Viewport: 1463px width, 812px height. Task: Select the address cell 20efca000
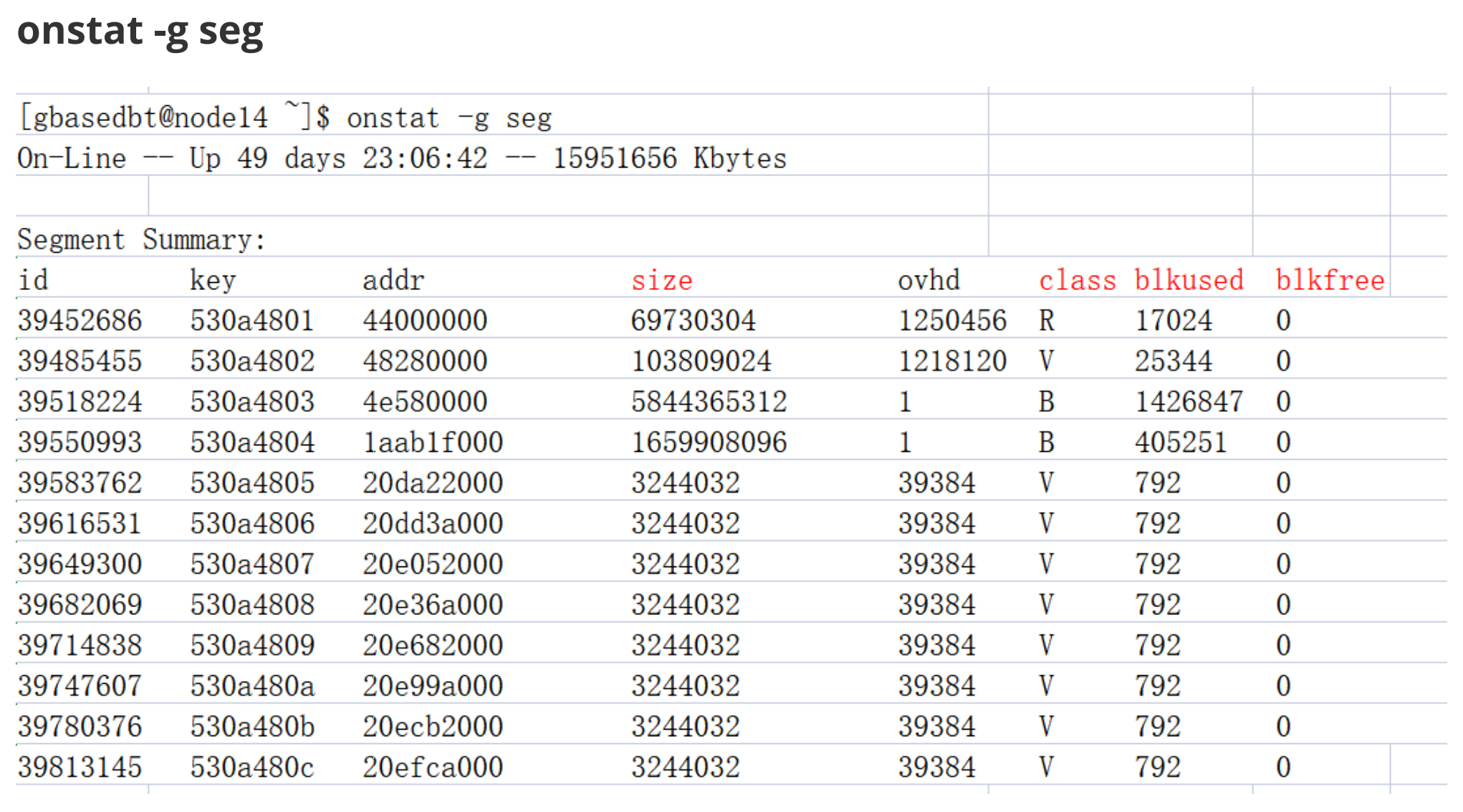pos(433,768)
